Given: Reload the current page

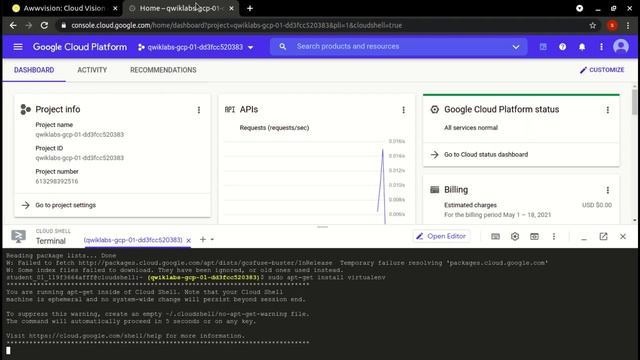Looking at the screenshot, I should [44, 25].
